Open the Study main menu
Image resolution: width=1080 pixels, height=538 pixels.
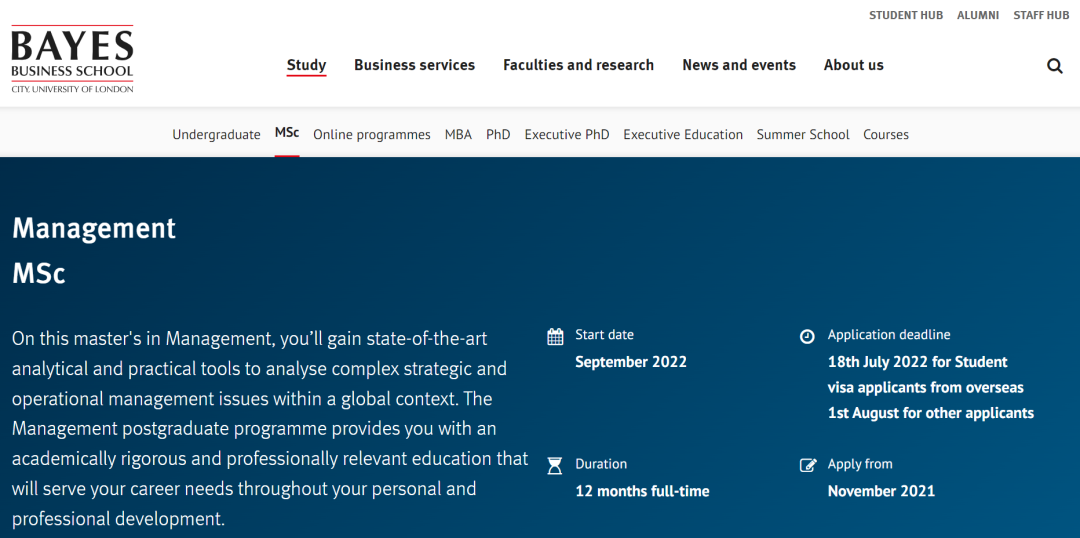coord(306,65)
